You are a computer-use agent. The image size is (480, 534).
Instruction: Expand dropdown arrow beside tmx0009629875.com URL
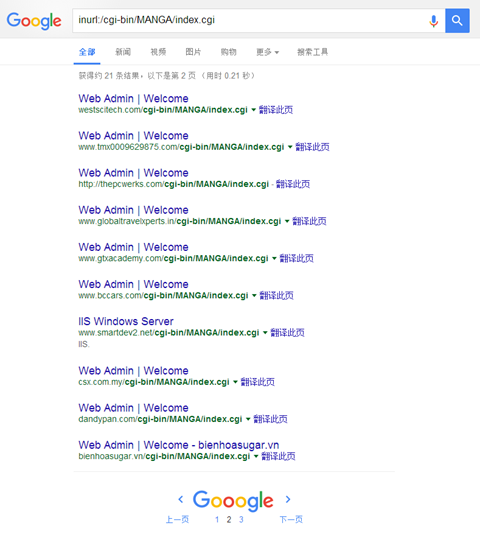(290, 147)
